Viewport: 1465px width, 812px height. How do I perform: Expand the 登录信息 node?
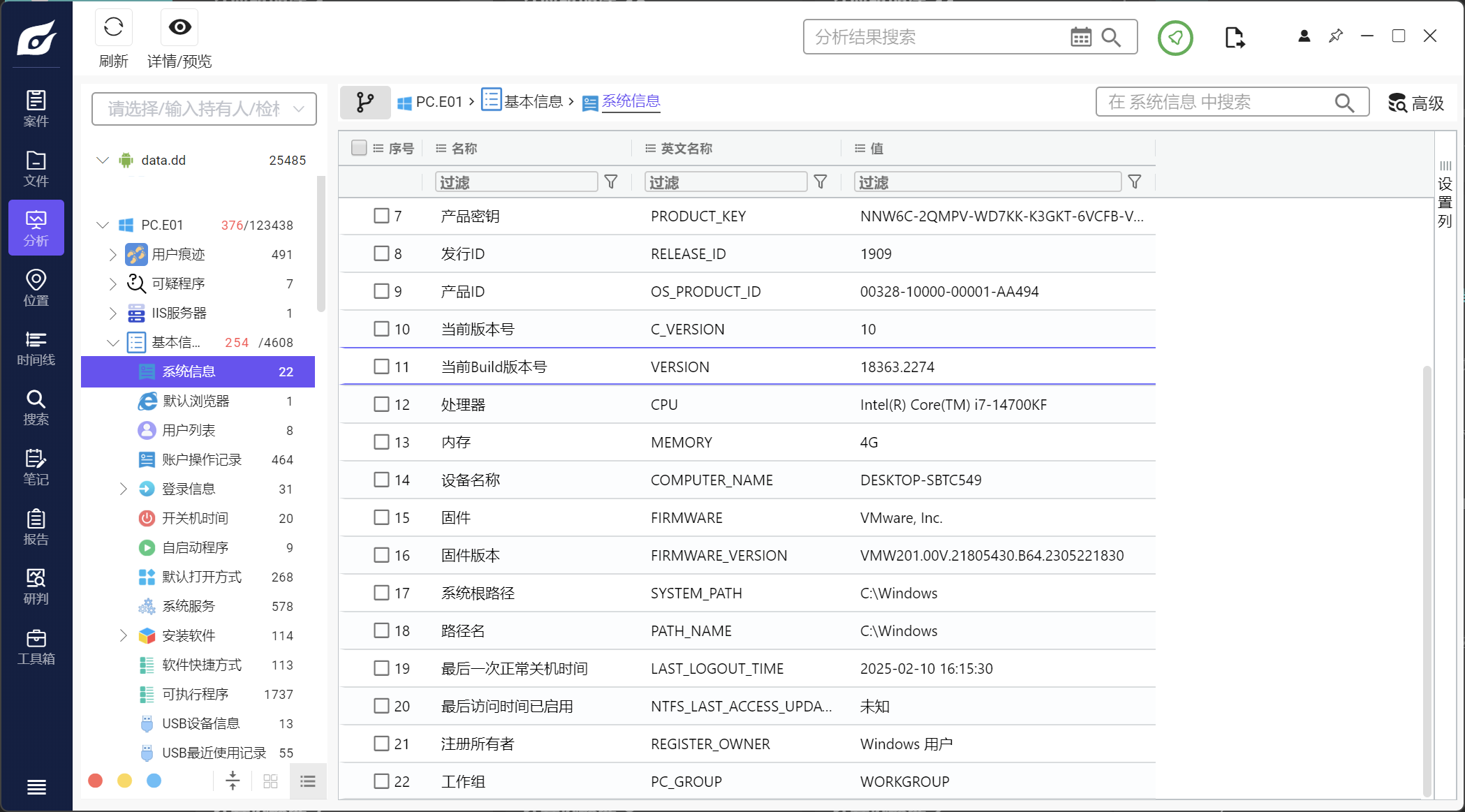point(123,489)
